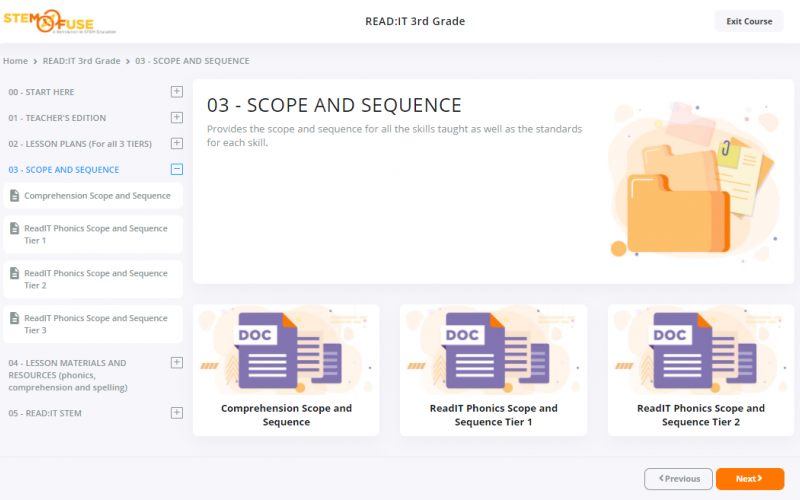Expand the 02 - LESSON PLANS section
800x500 pixels.
[177, 144]
